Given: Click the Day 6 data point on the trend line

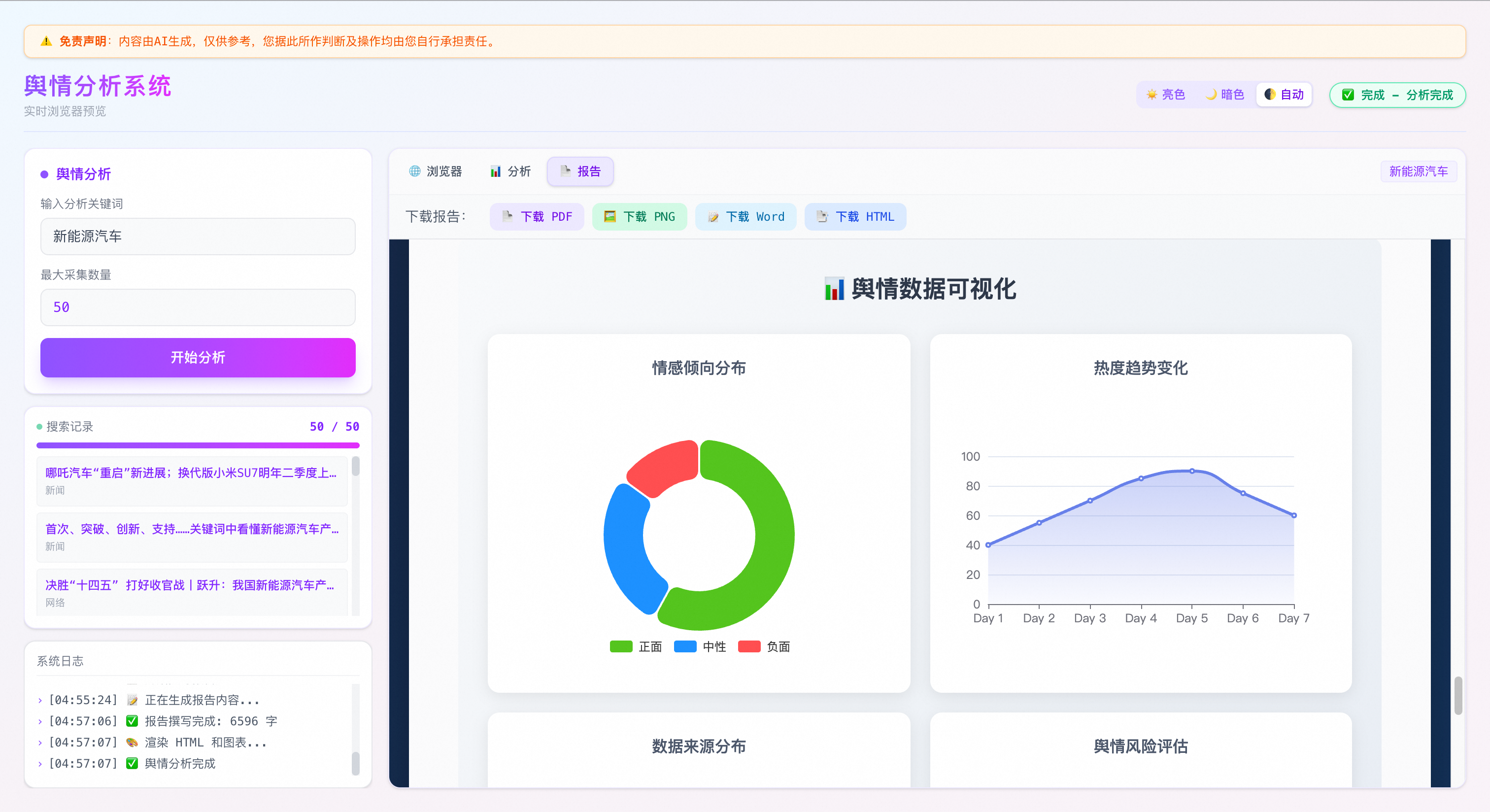Looking at the screenshot, I should [x=1243, y=493].
